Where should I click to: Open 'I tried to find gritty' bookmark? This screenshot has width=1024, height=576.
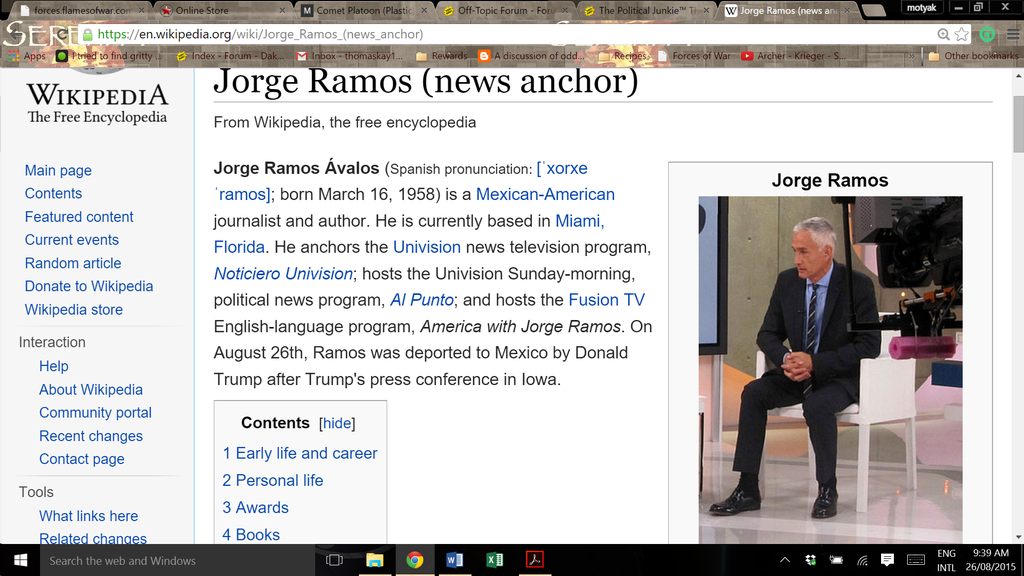click(x=108, y=56)
